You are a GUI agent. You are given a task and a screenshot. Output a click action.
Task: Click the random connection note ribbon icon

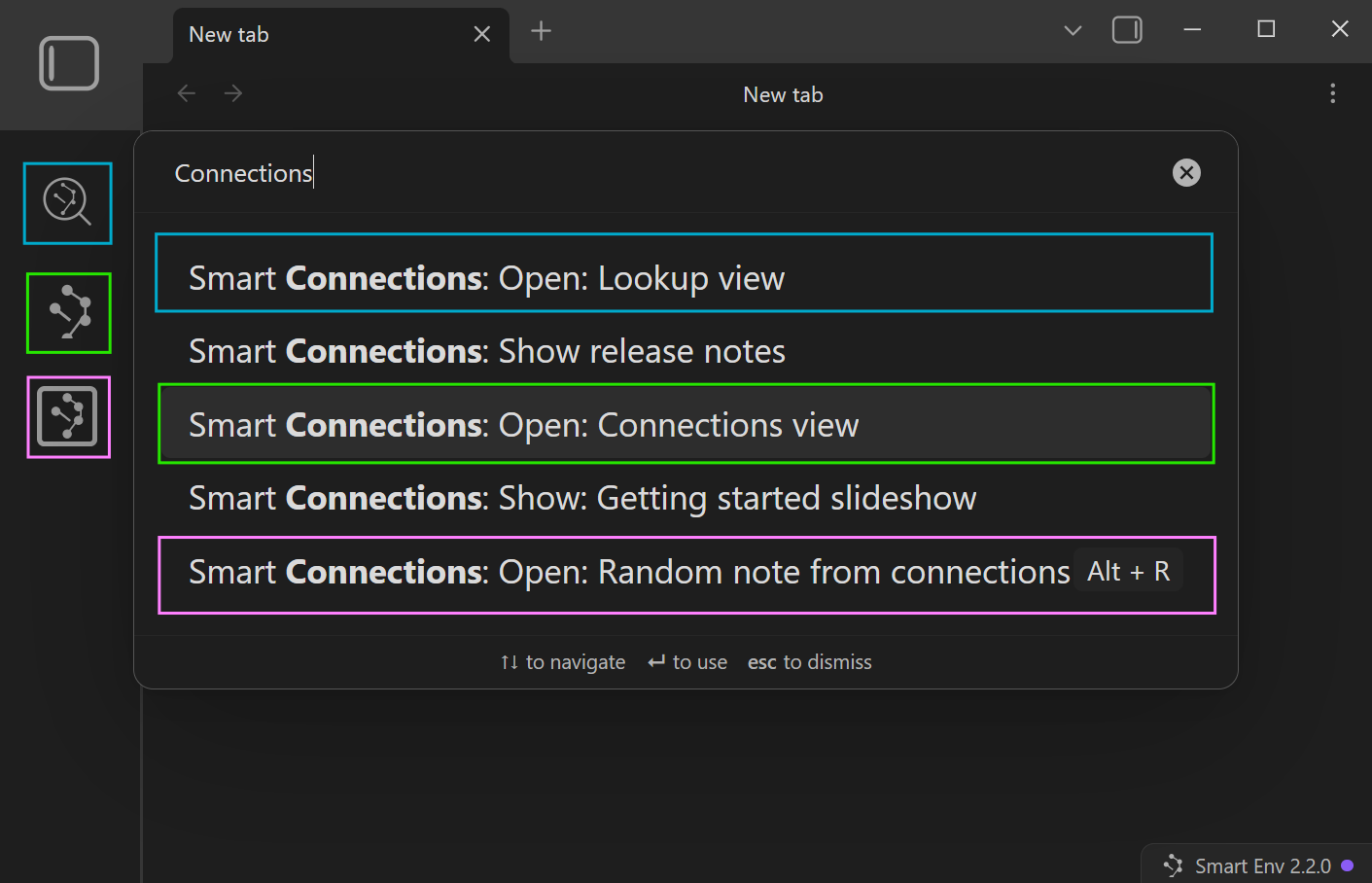coord(68,416)
